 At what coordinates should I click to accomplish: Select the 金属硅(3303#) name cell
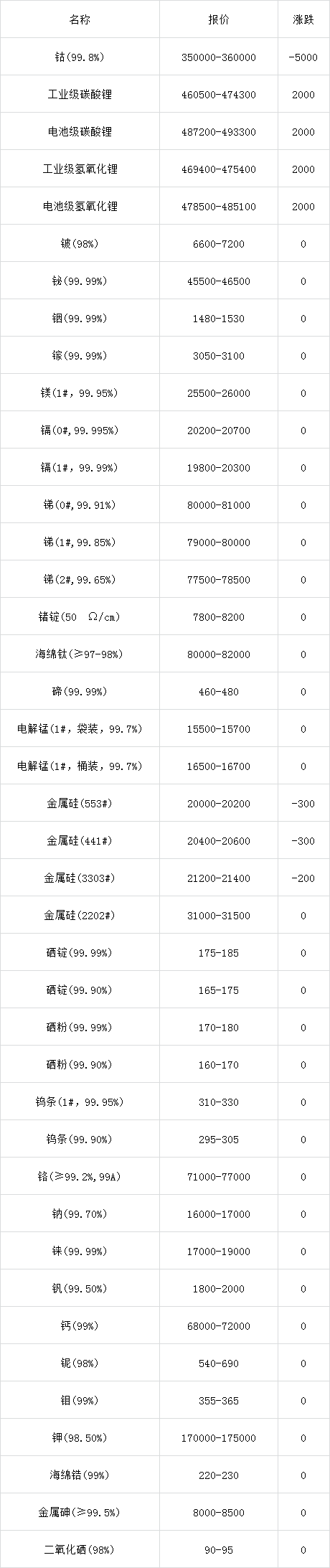pyautogui.click(x=80, y=878)
